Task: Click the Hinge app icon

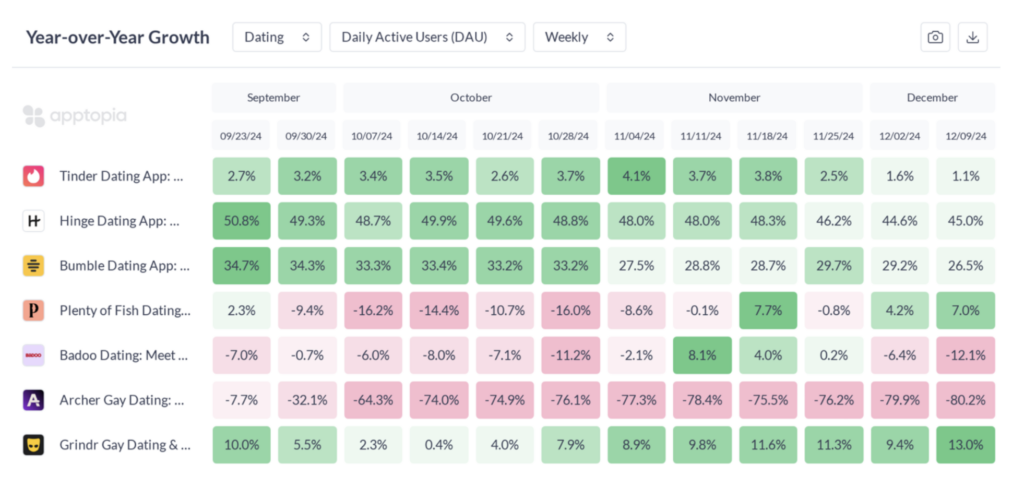Action: point(34,221)
